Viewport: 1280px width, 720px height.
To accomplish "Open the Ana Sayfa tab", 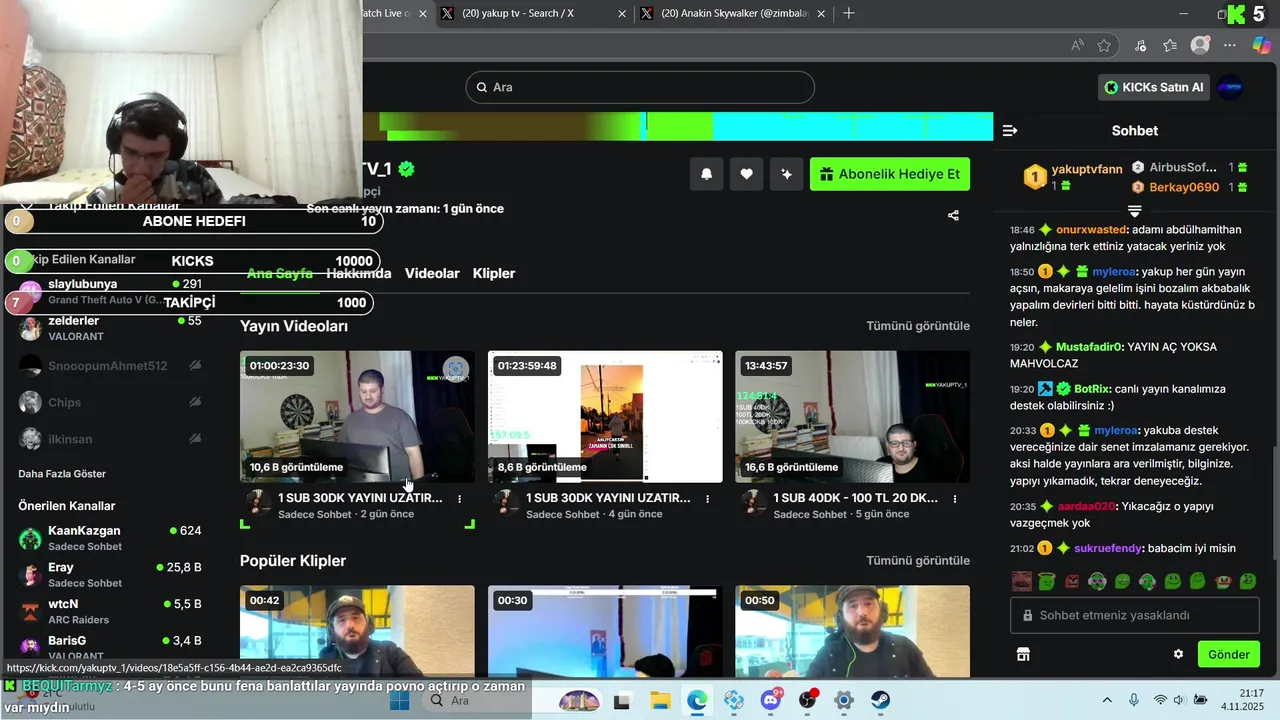I will coord(280,273).
